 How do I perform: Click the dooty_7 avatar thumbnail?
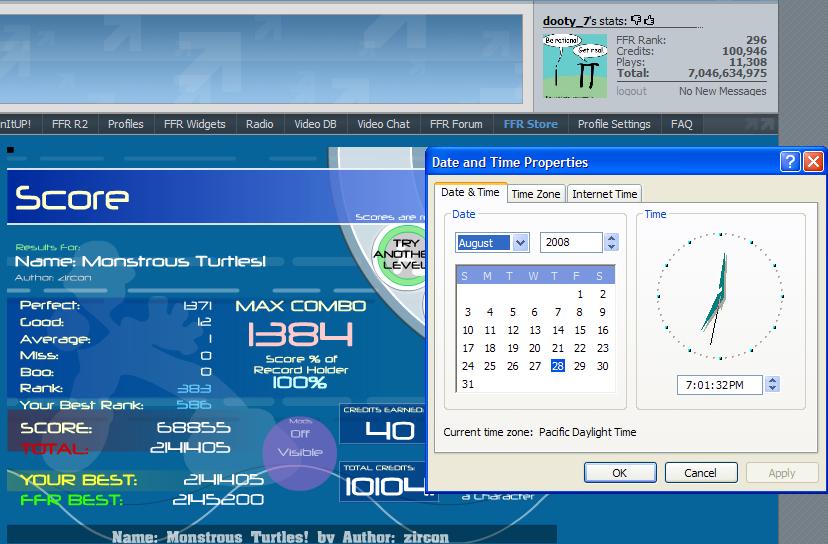575,66
